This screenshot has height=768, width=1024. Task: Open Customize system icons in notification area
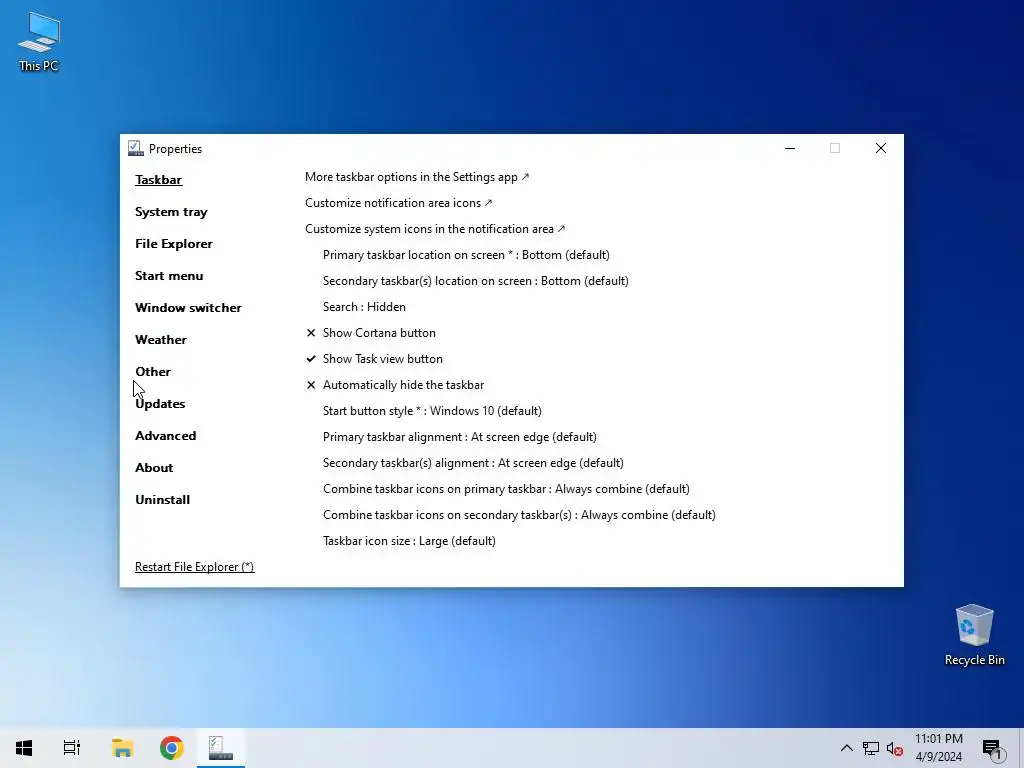[x=435, y=229]
